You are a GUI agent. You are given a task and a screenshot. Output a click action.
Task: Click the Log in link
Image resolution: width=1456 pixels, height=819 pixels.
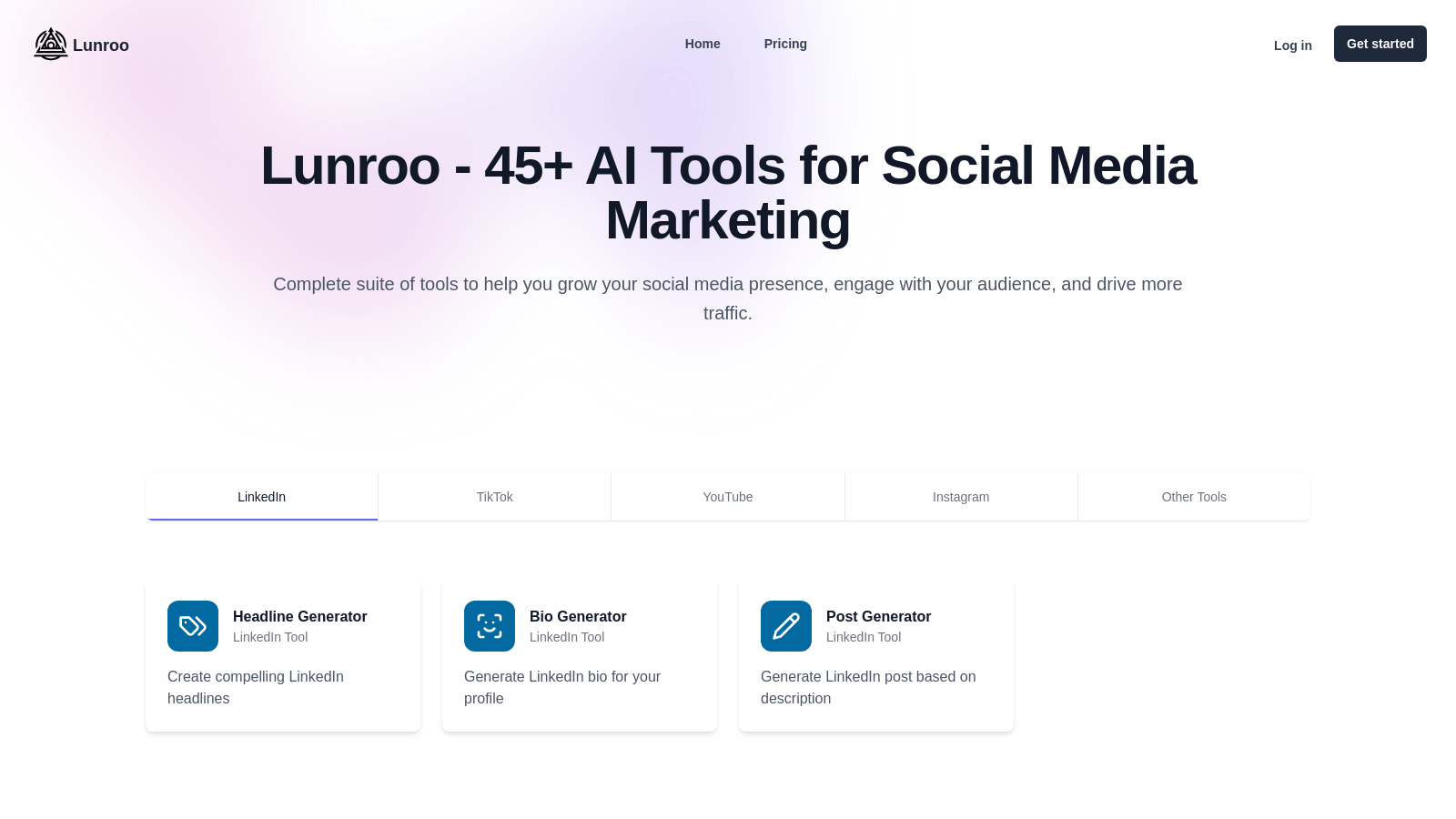coord(1293,45)
